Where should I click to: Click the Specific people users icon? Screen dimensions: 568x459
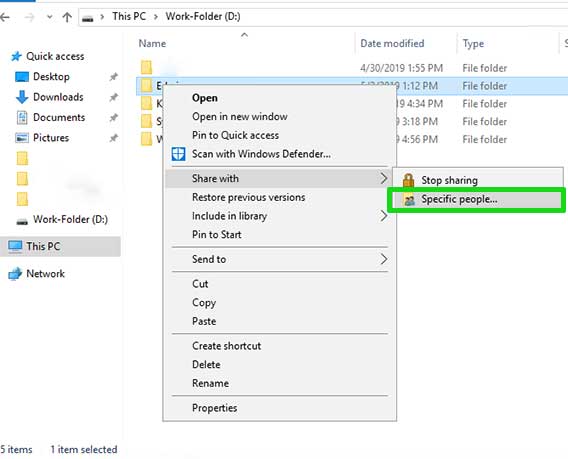[409, 200]
